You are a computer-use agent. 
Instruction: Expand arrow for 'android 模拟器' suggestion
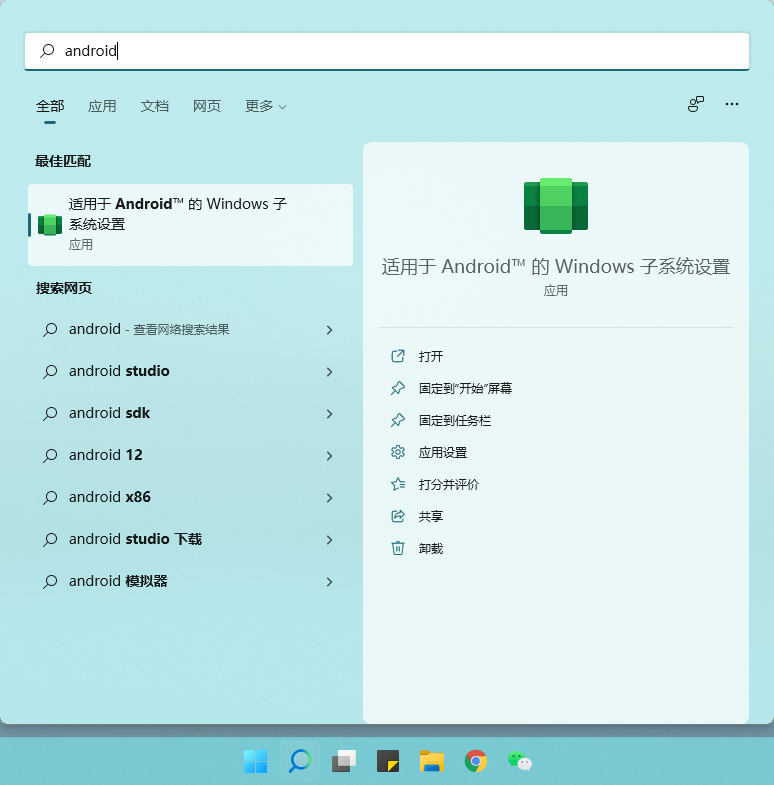(x=329, y=582)
